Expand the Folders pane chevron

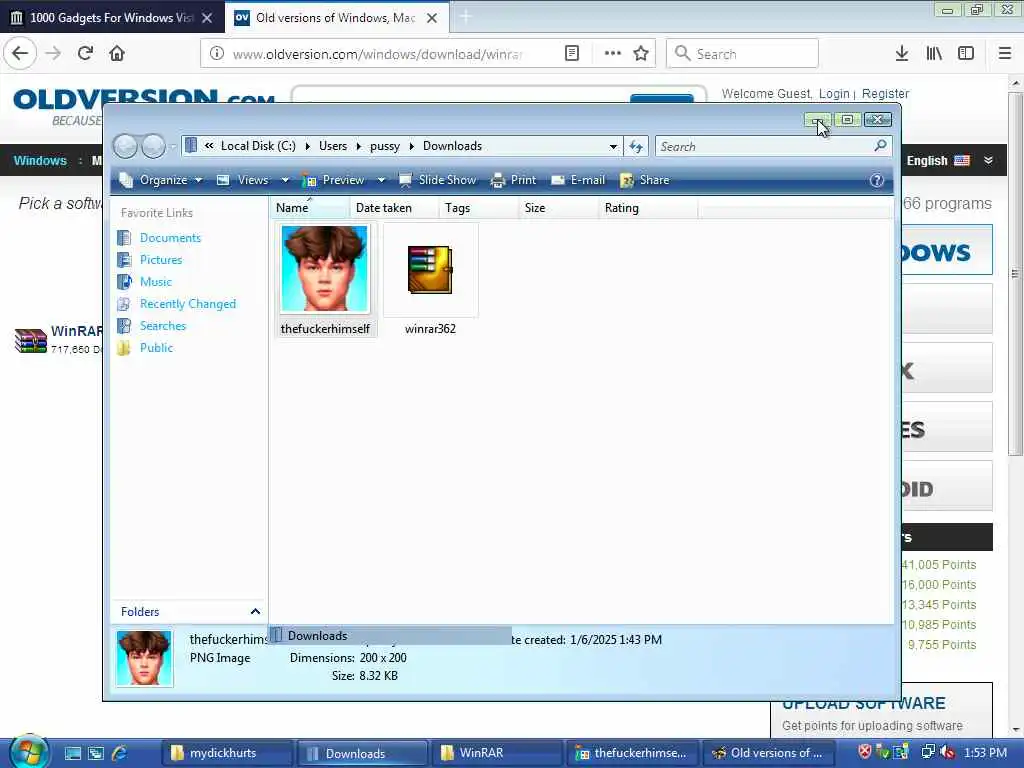tap(255, 612)
